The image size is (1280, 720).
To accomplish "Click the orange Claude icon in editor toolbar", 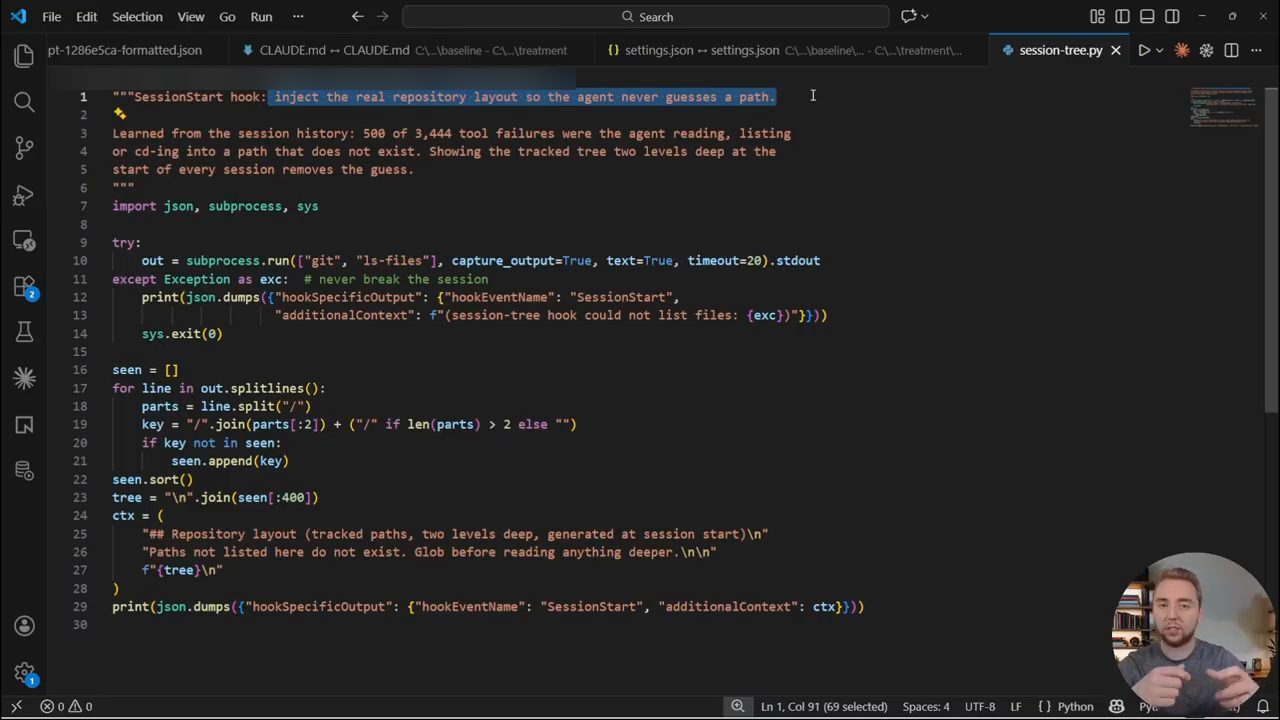I will click(1182, 50).
